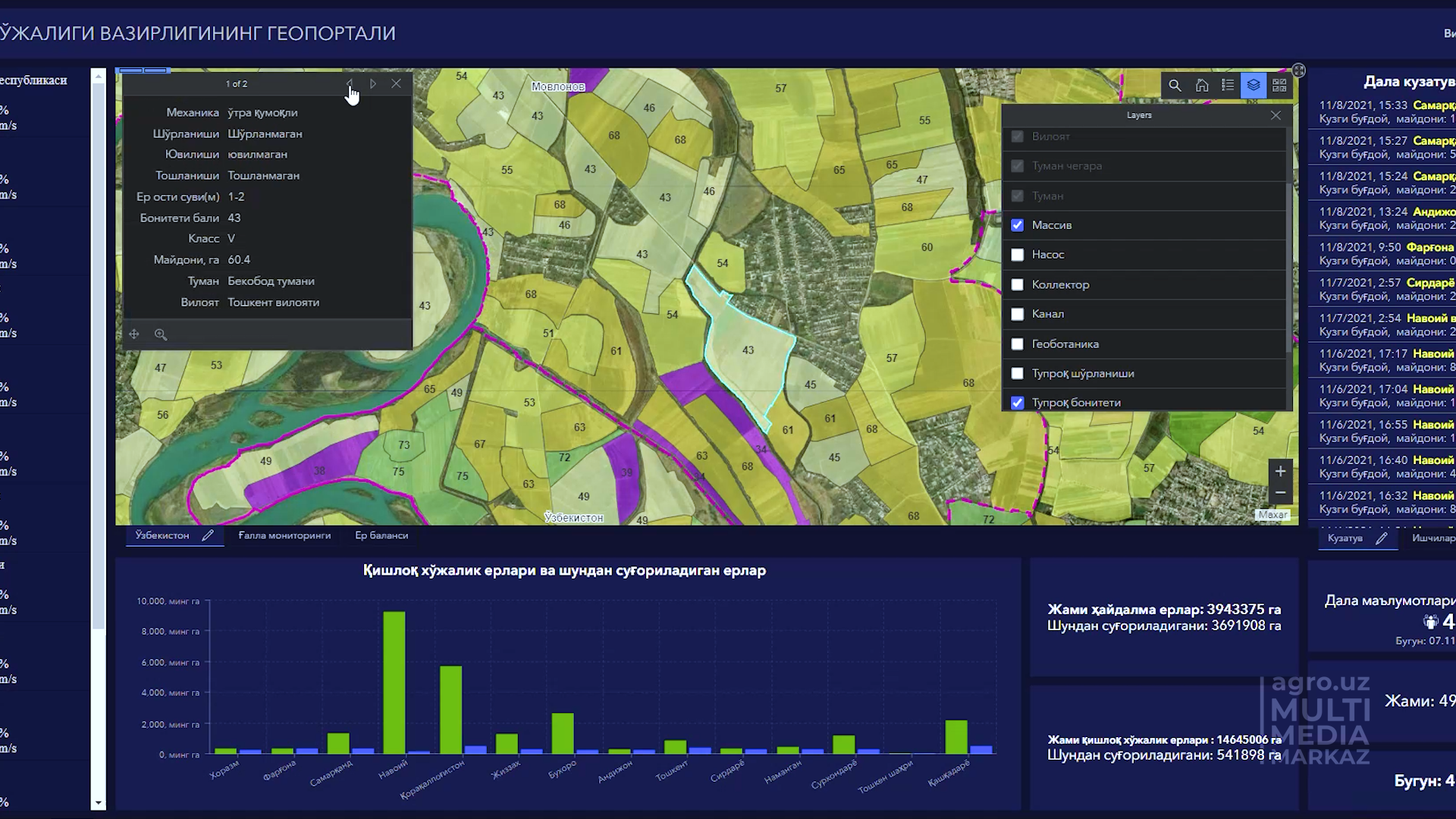
Task: Go to previous popup feature arrow
Action: pos(349,83)
